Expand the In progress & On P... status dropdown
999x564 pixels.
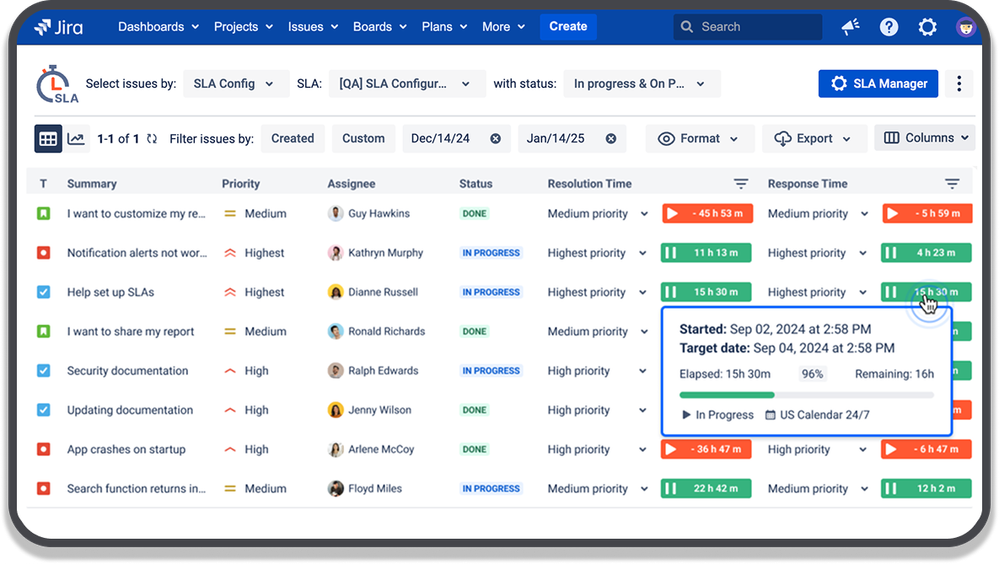point(642,83)
